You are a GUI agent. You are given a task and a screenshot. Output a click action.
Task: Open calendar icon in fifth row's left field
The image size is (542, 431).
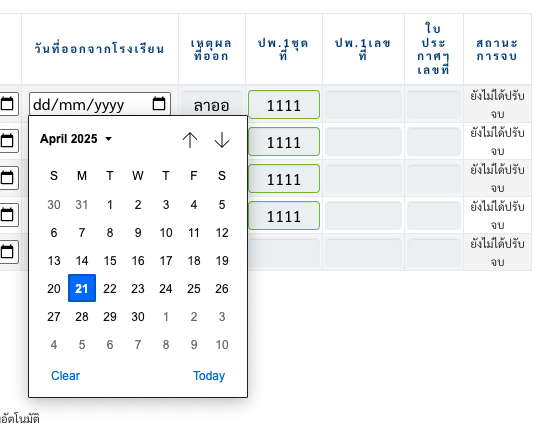point(7,252)
